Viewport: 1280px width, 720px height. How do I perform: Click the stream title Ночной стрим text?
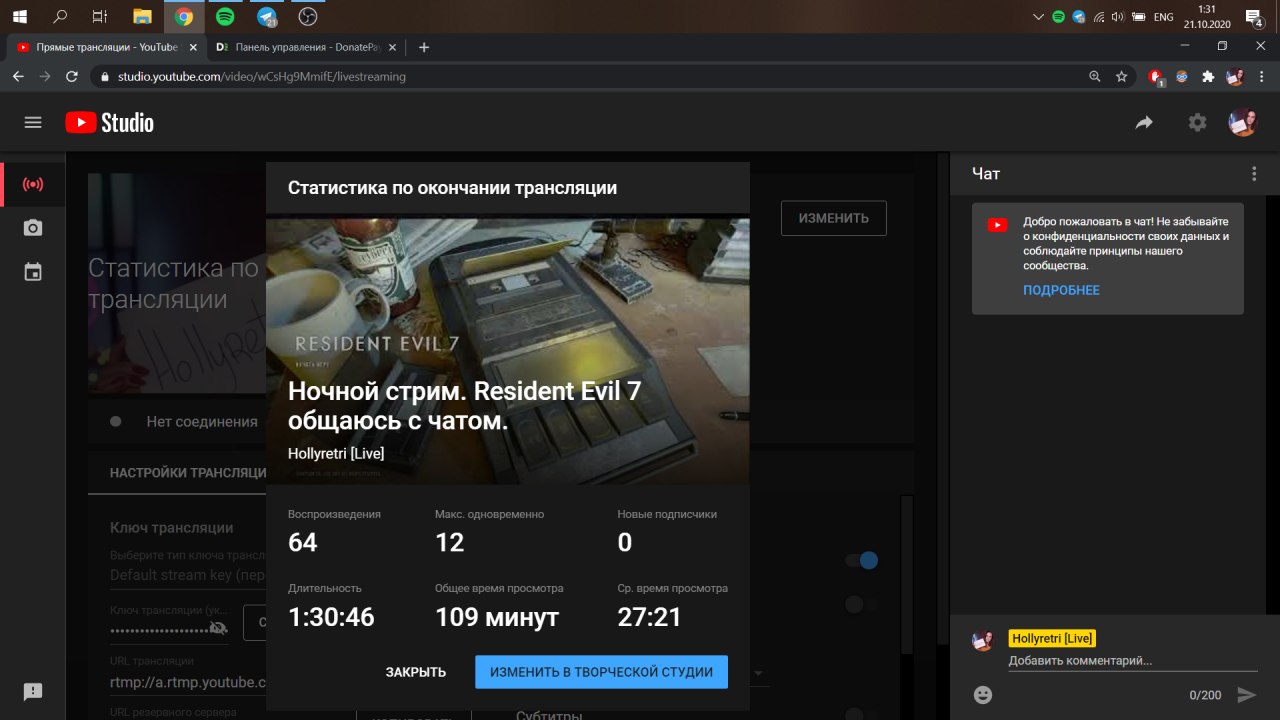pos(465,406)
